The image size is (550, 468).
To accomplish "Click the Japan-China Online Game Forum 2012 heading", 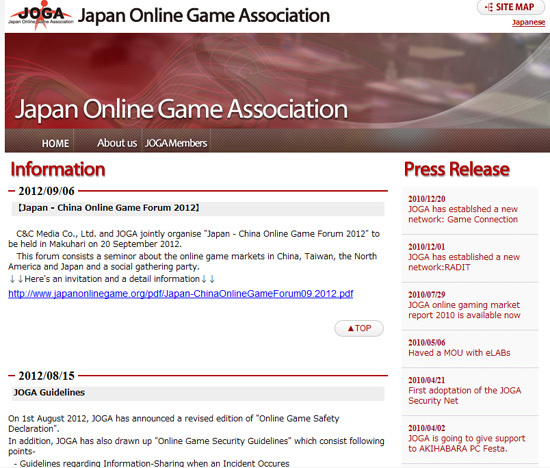I will 109,208.
